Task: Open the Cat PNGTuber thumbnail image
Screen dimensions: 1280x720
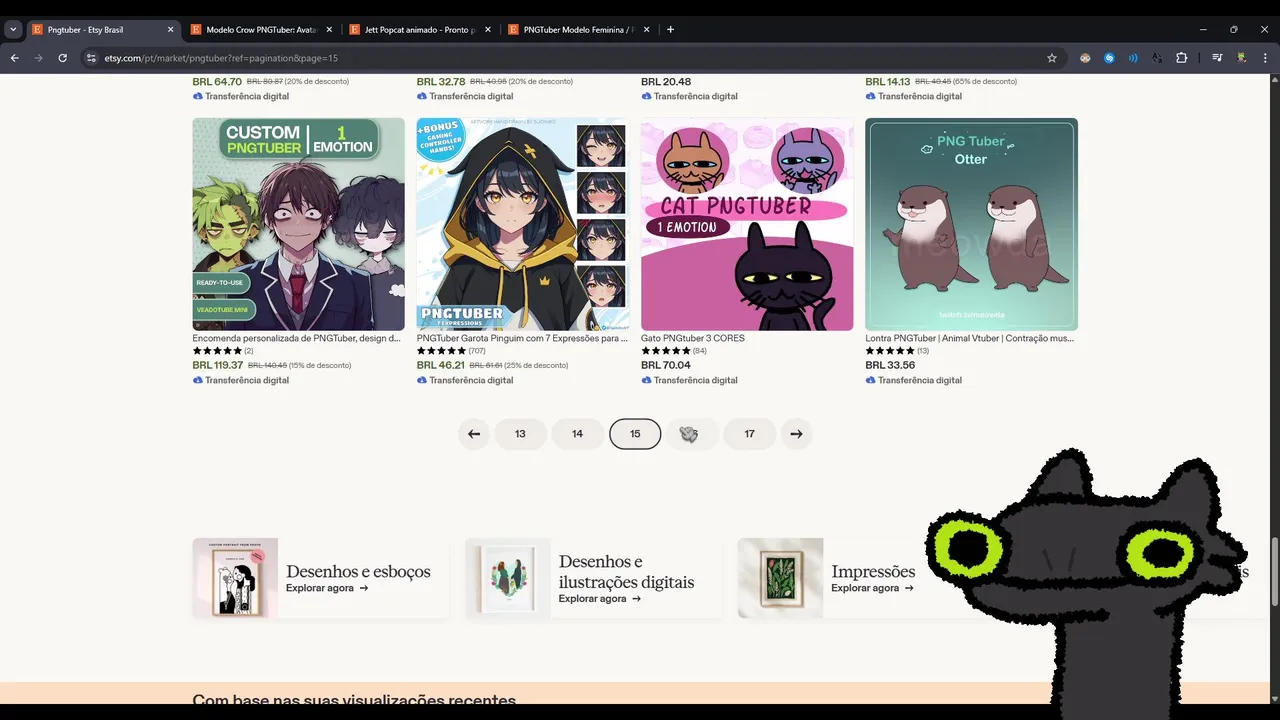Action: 747,224
